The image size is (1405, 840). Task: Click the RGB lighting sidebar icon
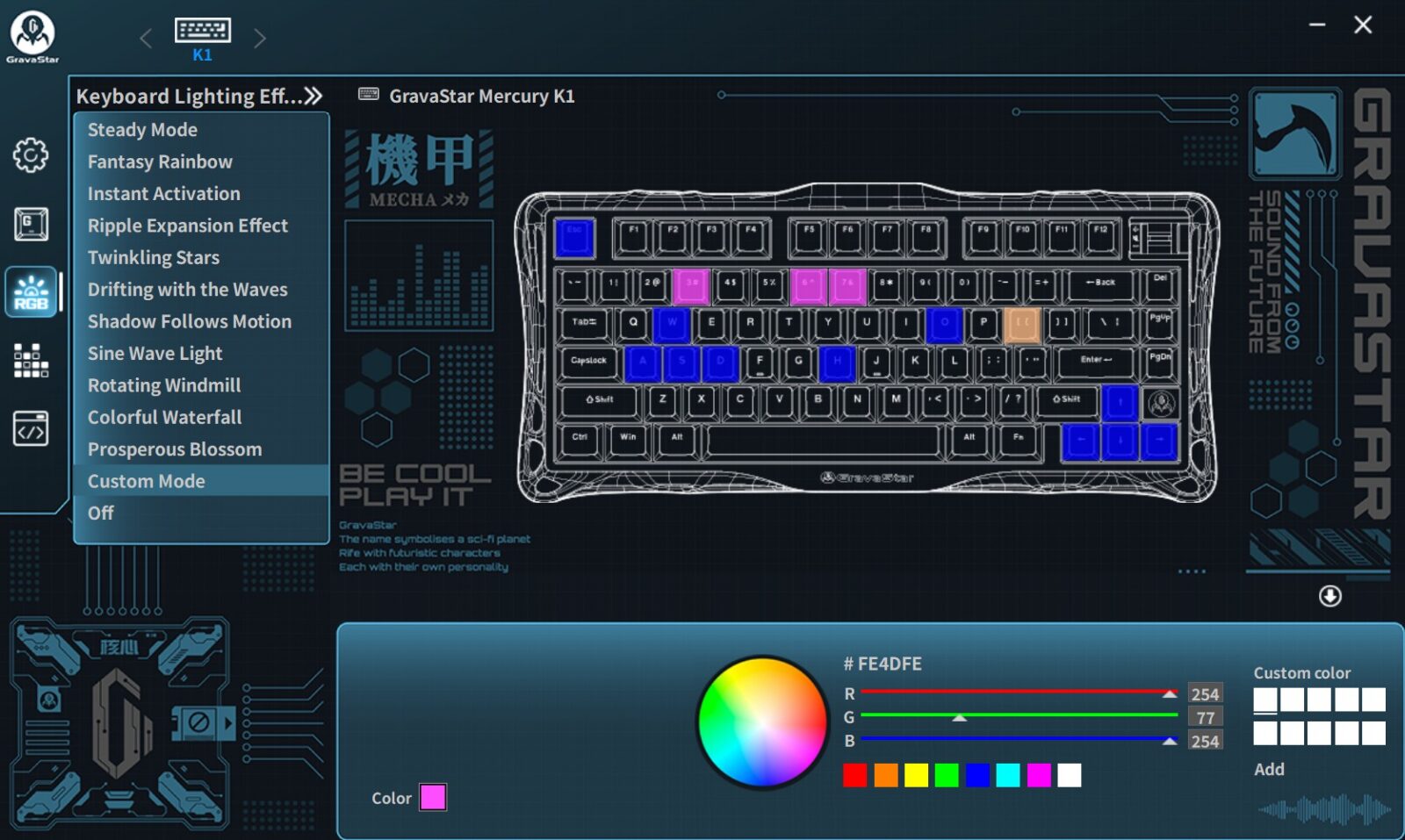coord(31,292)
